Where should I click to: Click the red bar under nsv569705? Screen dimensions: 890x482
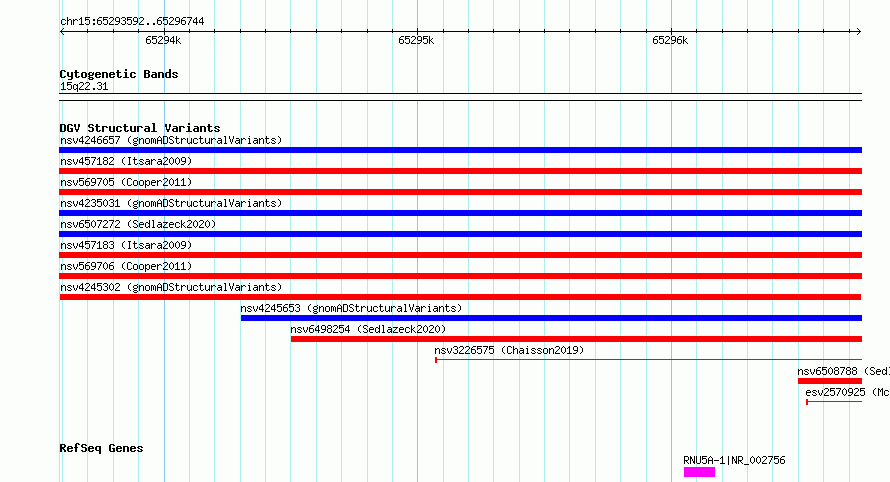tap(460, 192)
